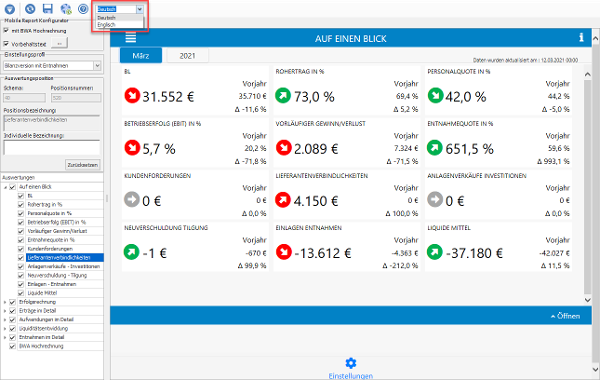
Task: Open Einstellungen gear icon at bottom
Action: tap(351, 363)
